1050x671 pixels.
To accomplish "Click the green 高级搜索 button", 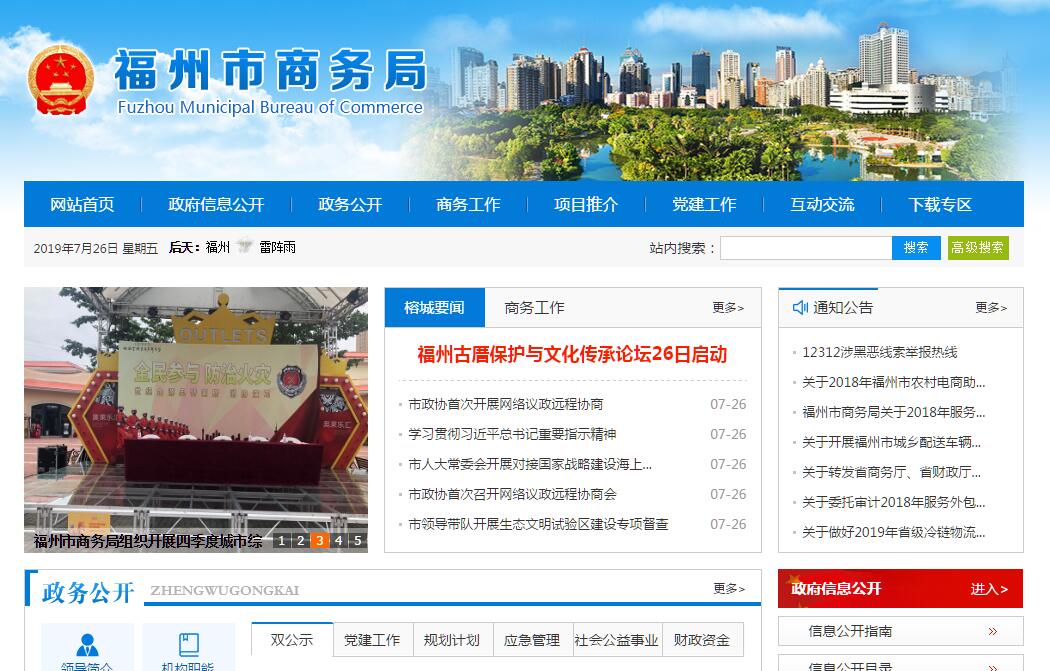I will click(x=978, y=247).
